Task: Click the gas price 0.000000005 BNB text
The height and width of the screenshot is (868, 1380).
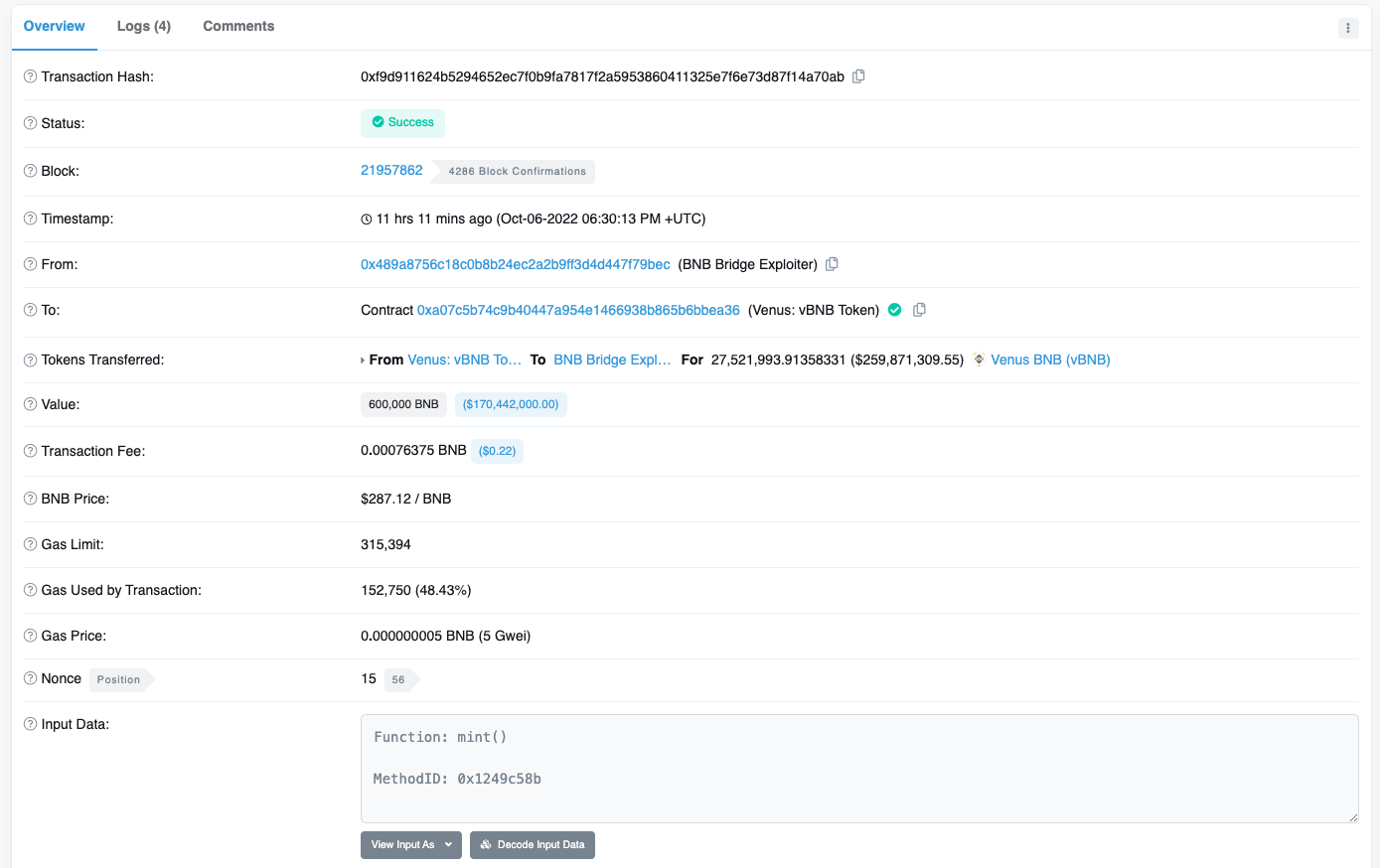Action: pos(446,636)
